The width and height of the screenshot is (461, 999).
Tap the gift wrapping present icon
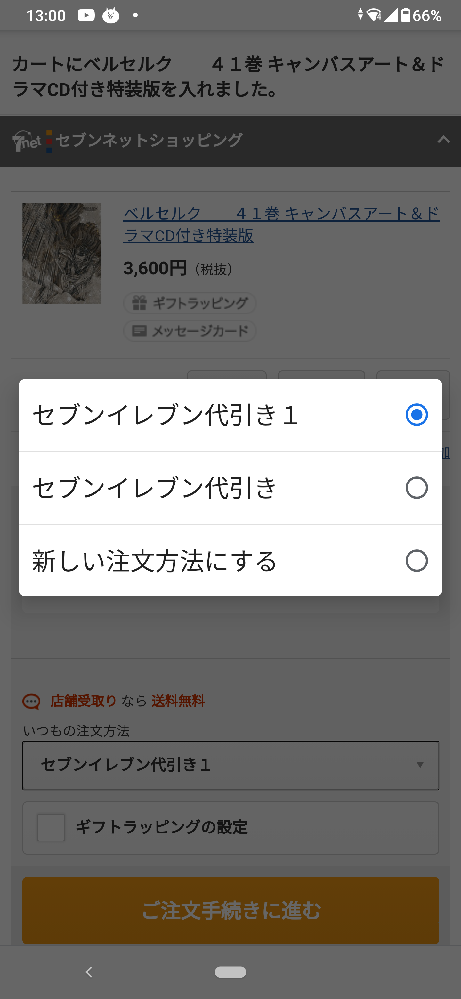pos(139,304)
